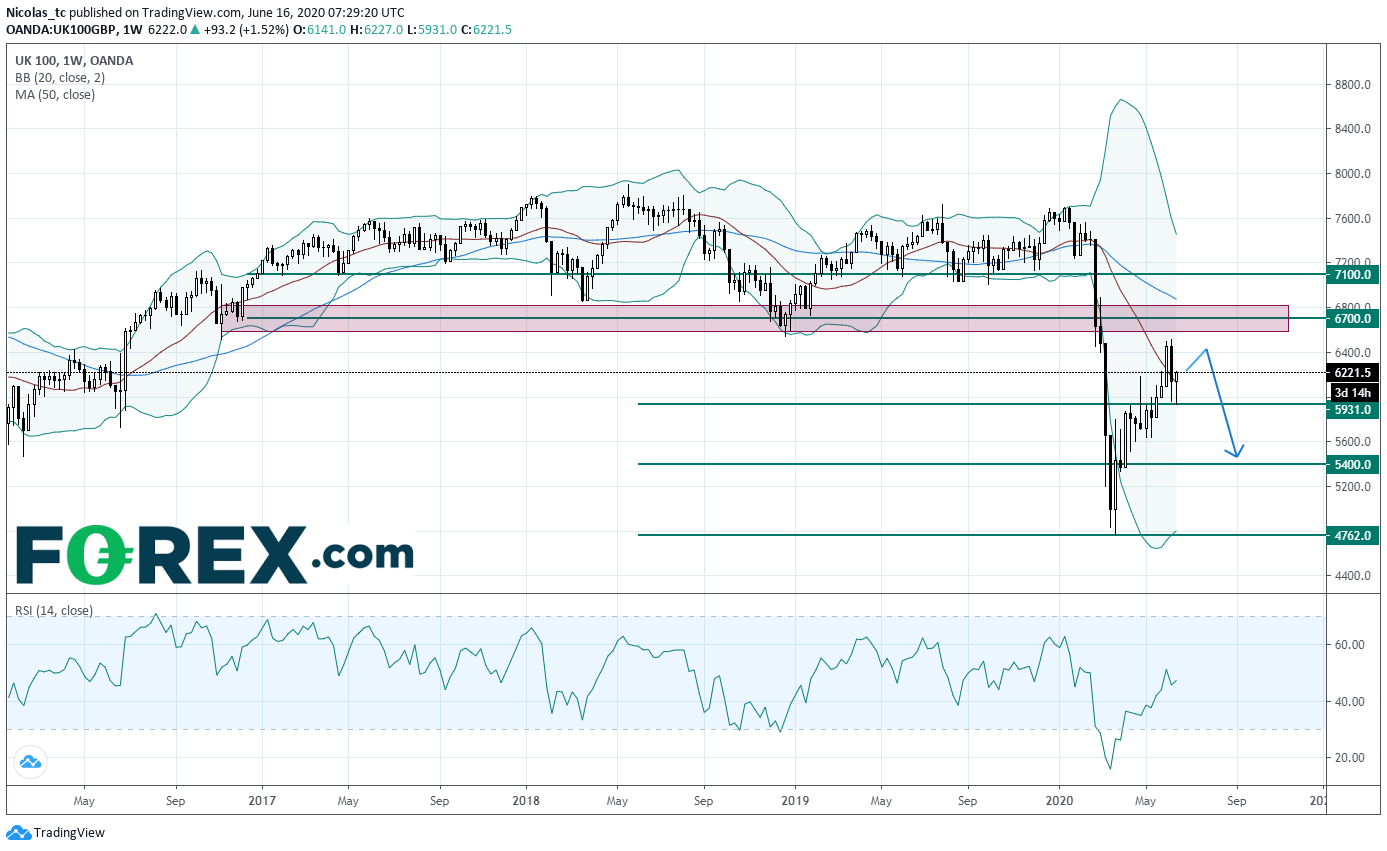Click the 3d 14h countdown label

pyautogui.click(x=1354, y=391)
